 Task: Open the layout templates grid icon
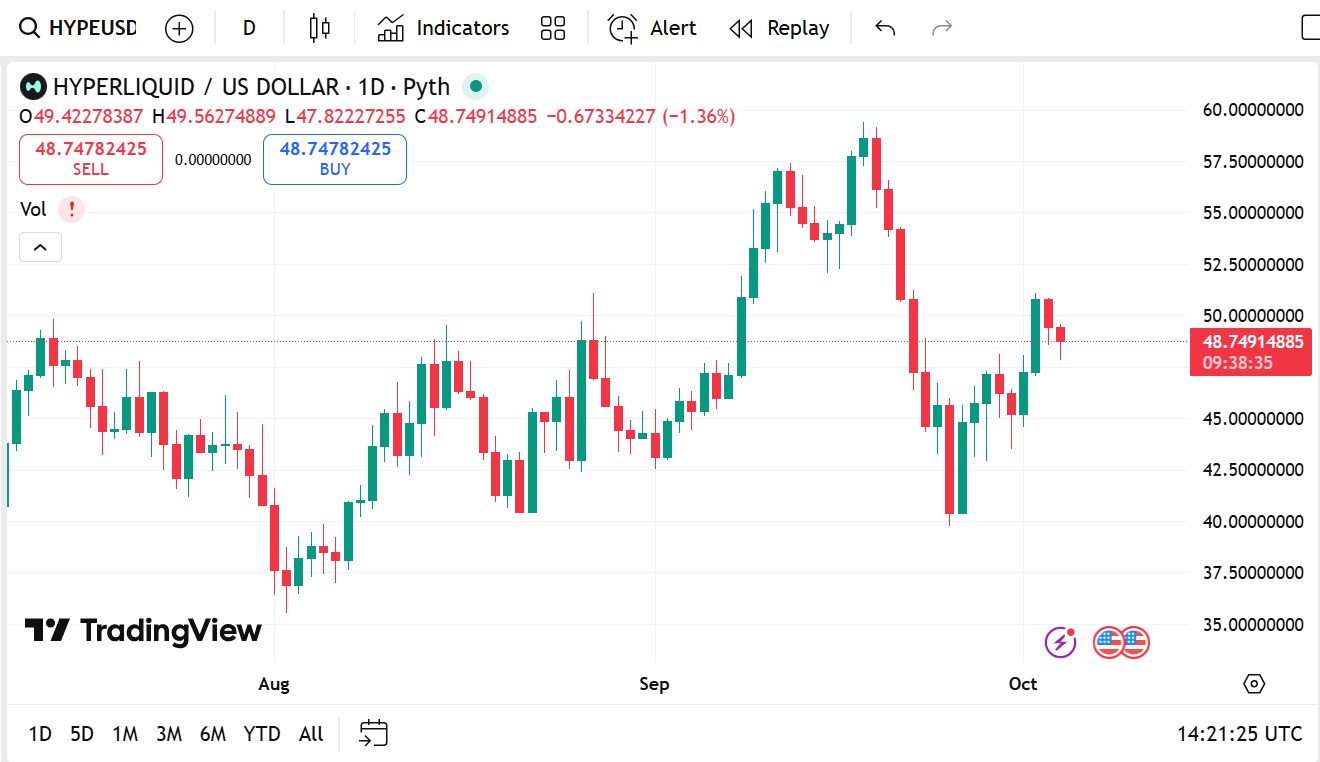point(553,28)
